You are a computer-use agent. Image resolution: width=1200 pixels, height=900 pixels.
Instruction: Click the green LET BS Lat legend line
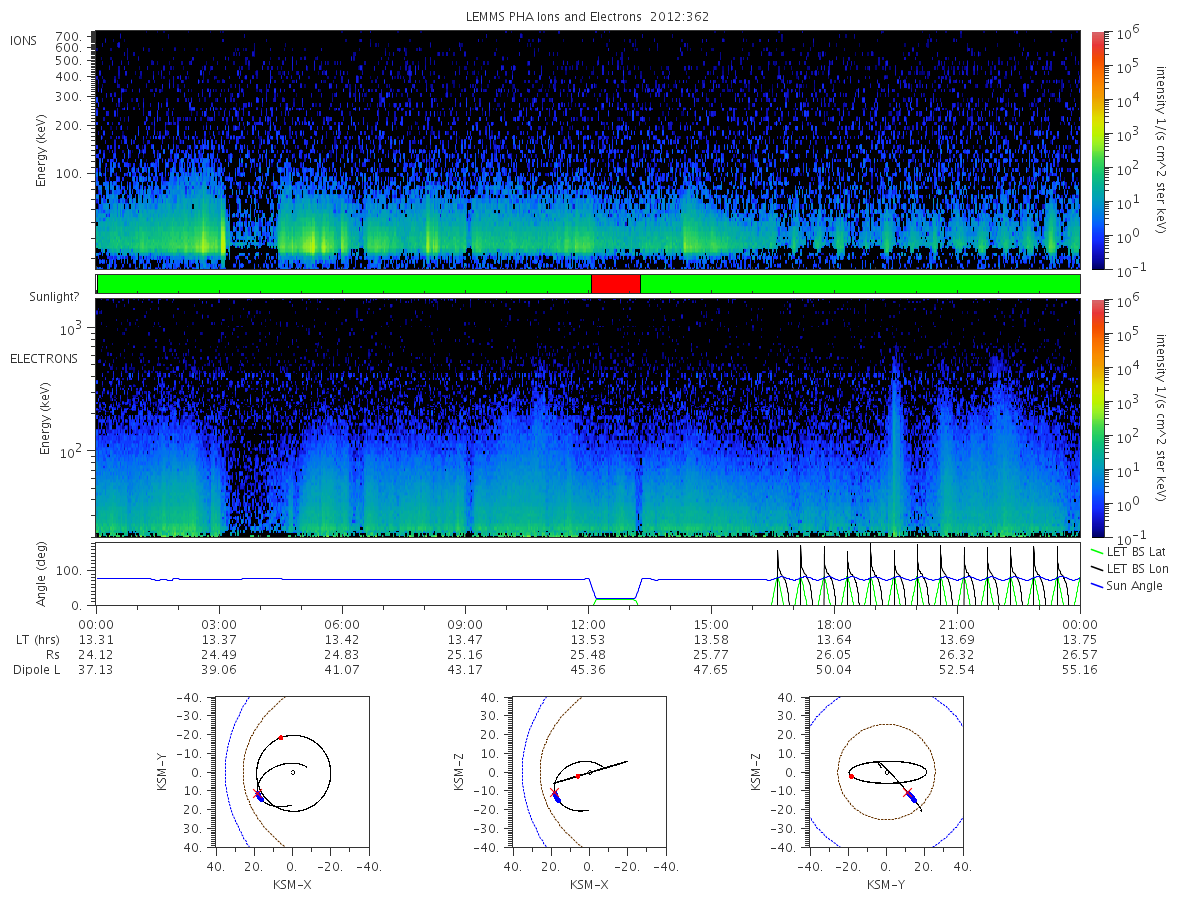coord(1096,551)
